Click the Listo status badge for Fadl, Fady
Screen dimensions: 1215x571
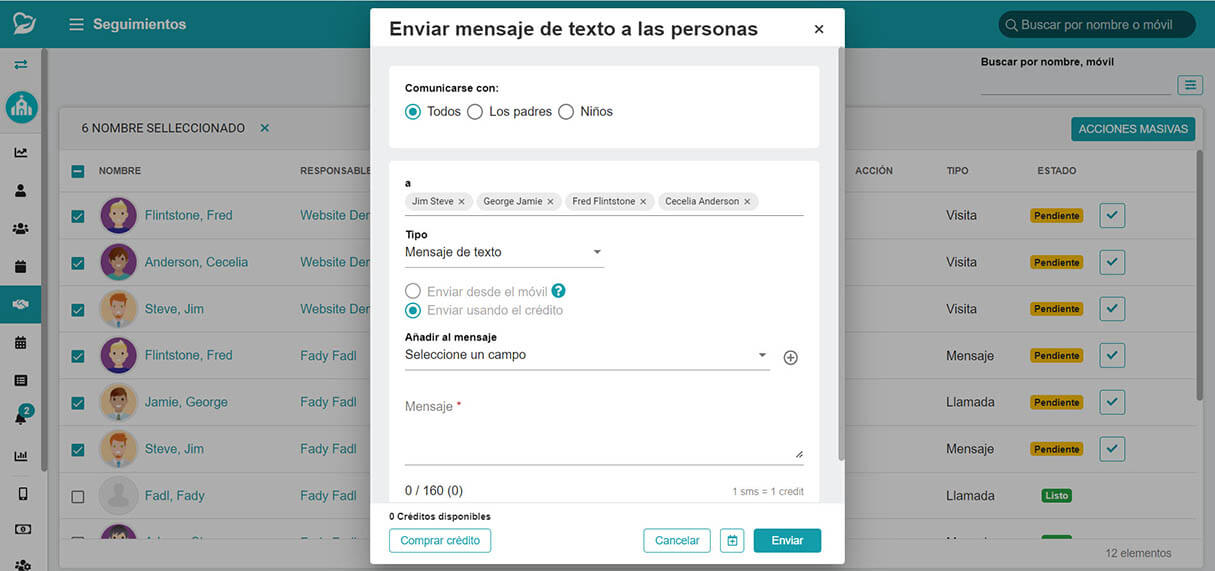click(x=1056, y=496)
